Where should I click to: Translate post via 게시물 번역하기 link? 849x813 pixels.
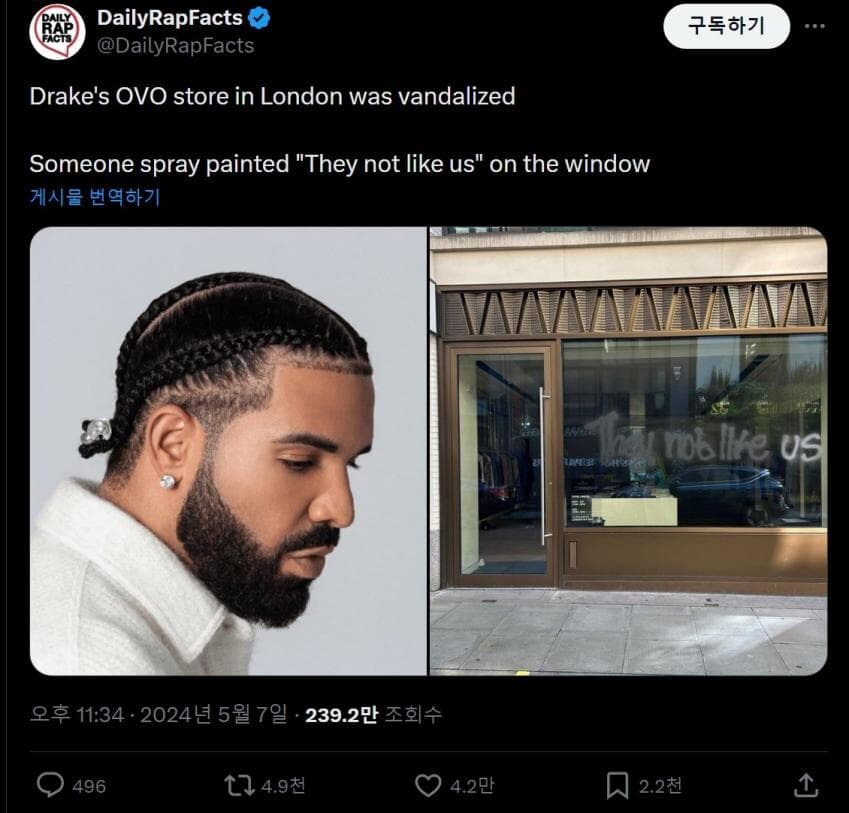tap(95, 197)
